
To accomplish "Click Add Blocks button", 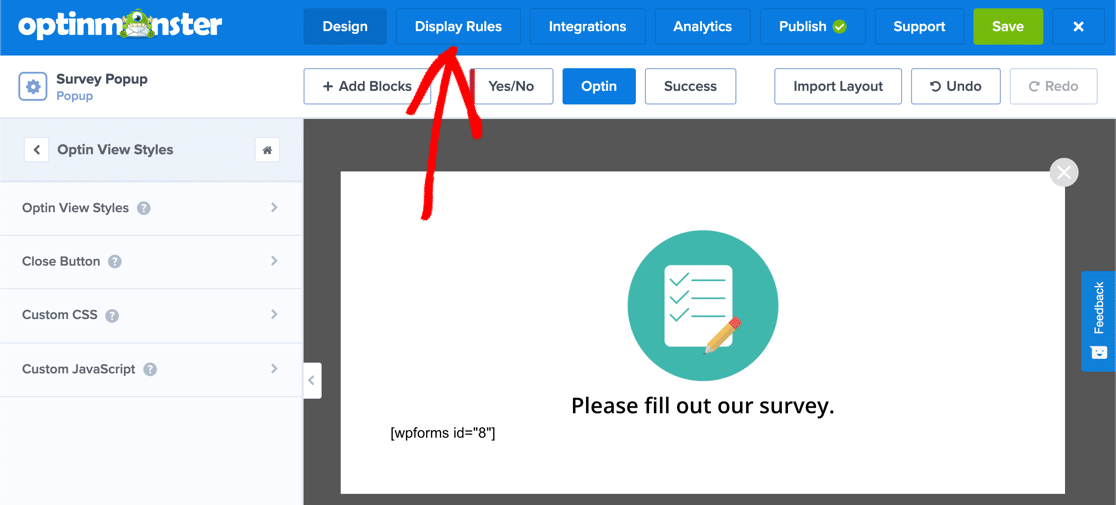I will 367,86.
